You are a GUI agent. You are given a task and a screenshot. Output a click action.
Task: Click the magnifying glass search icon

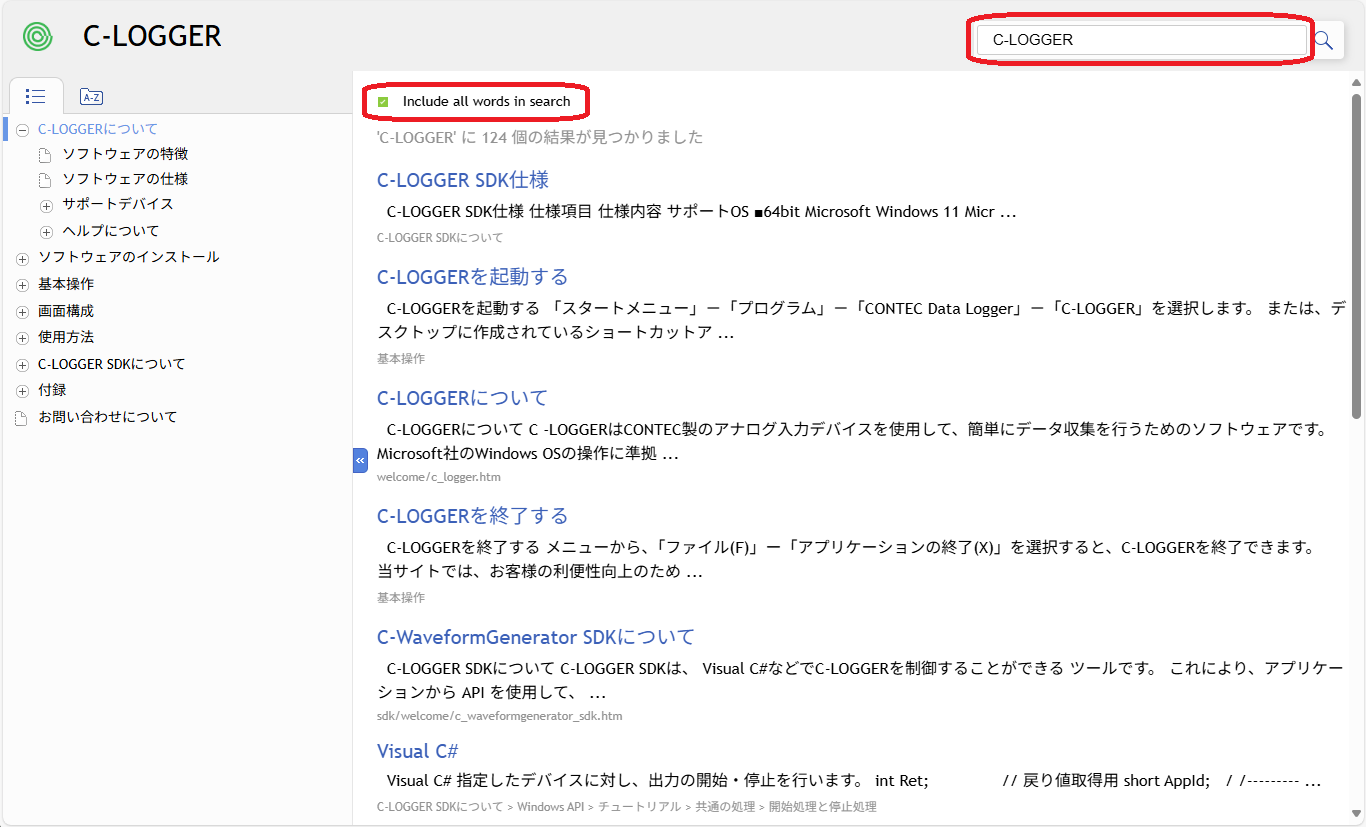1324,40
